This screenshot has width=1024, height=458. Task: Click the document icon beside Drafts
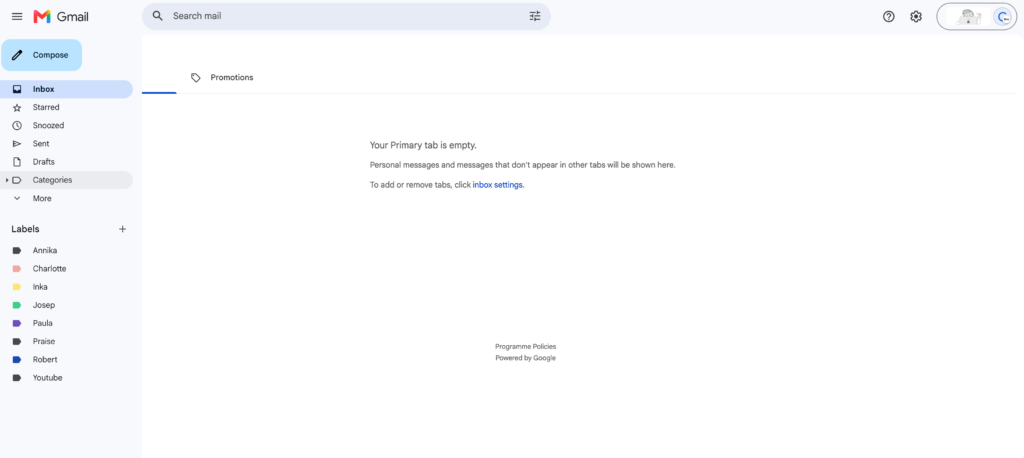pos(17,162)
